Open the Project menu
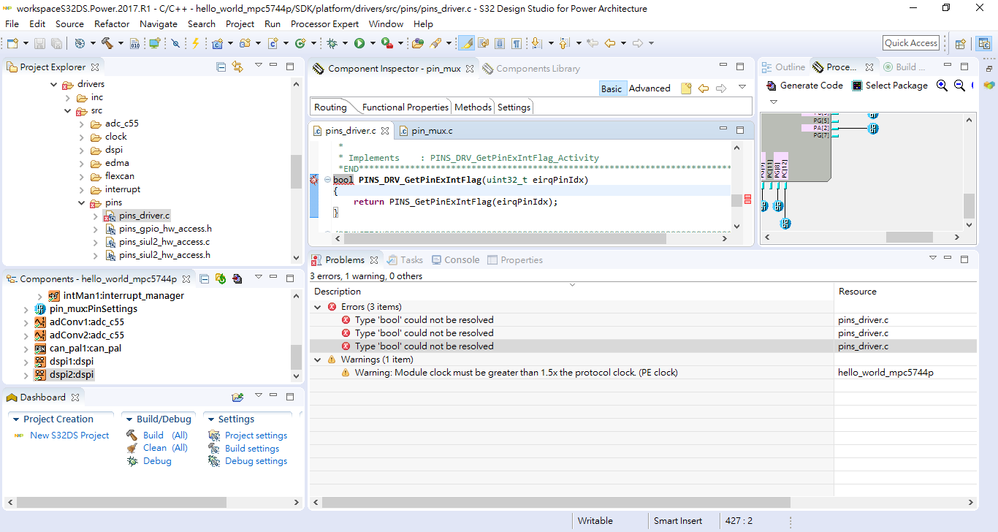Screen dimensions: 998x532 pos(239,24)
